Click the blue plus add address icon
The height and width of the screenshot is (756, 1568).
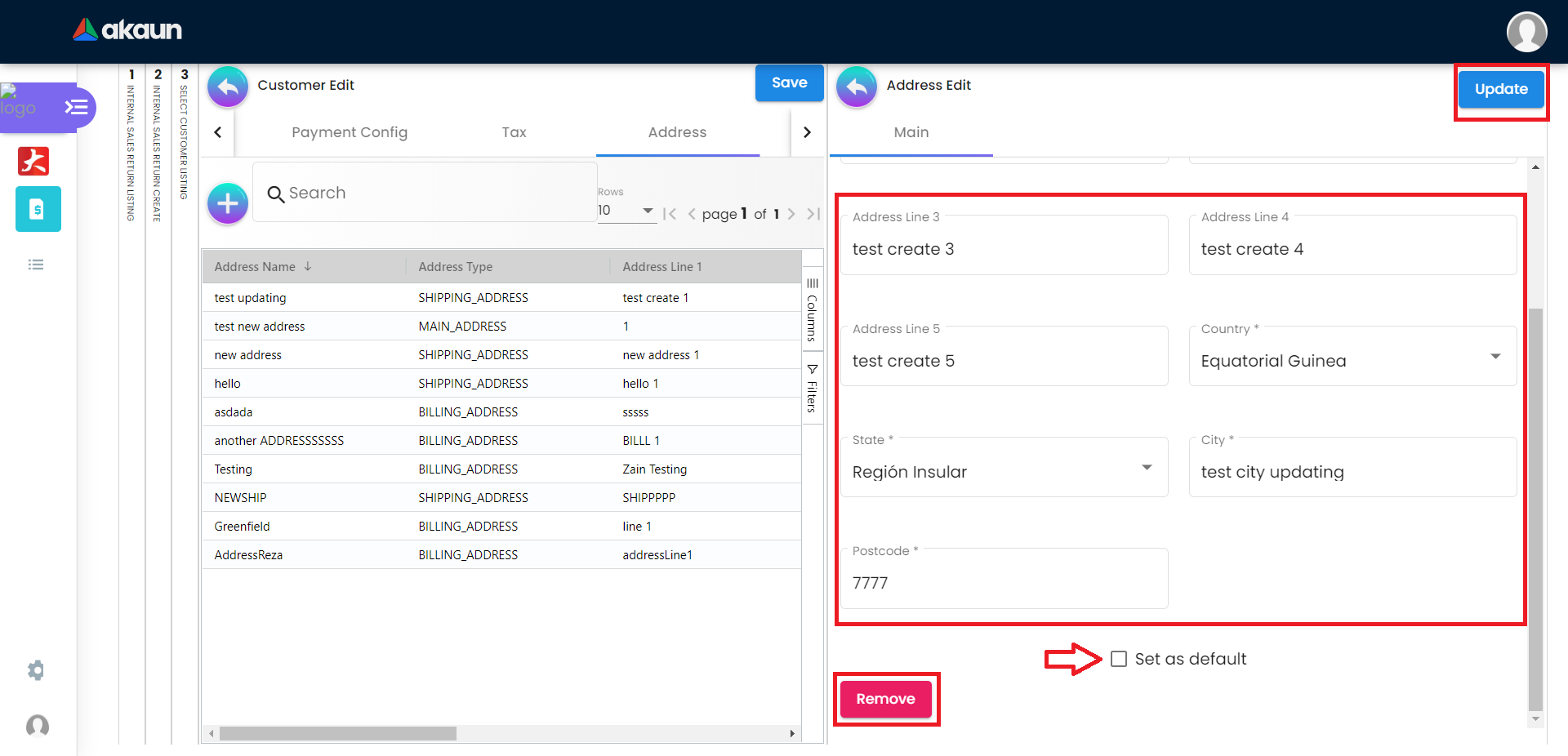[228, 203]
